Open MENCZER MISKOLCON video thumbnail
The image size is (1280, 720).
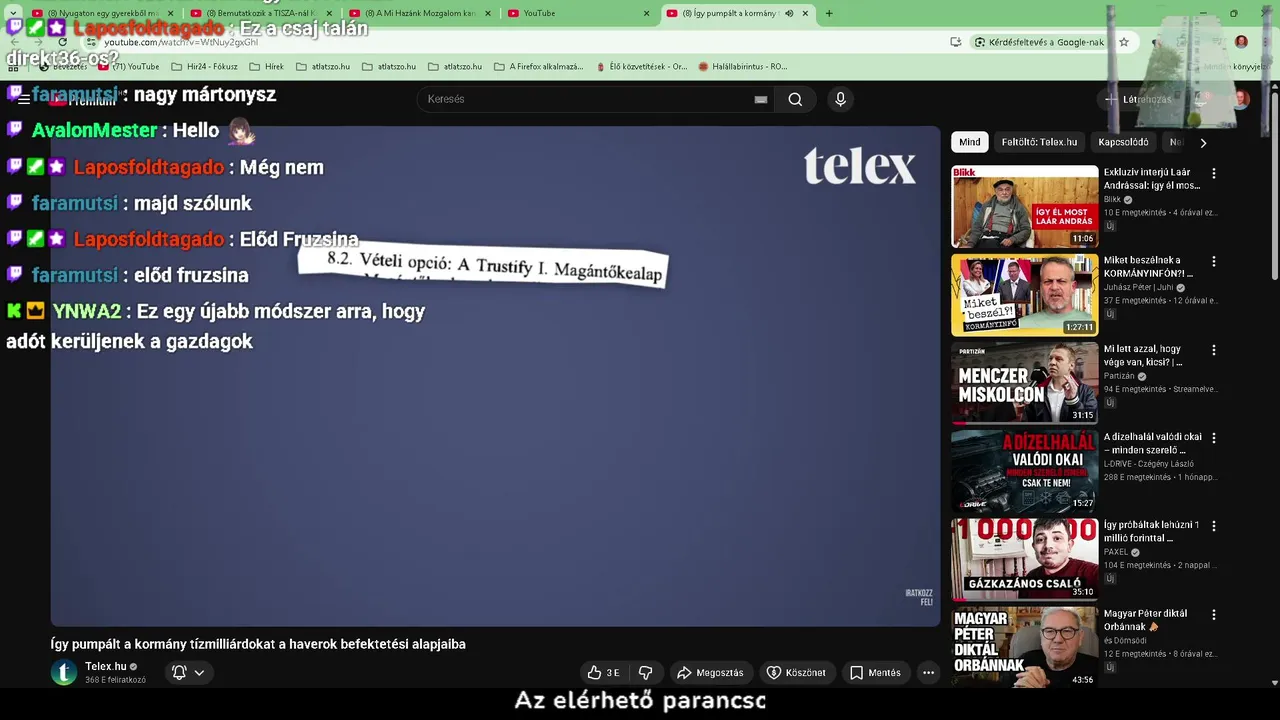(1024, 382)
